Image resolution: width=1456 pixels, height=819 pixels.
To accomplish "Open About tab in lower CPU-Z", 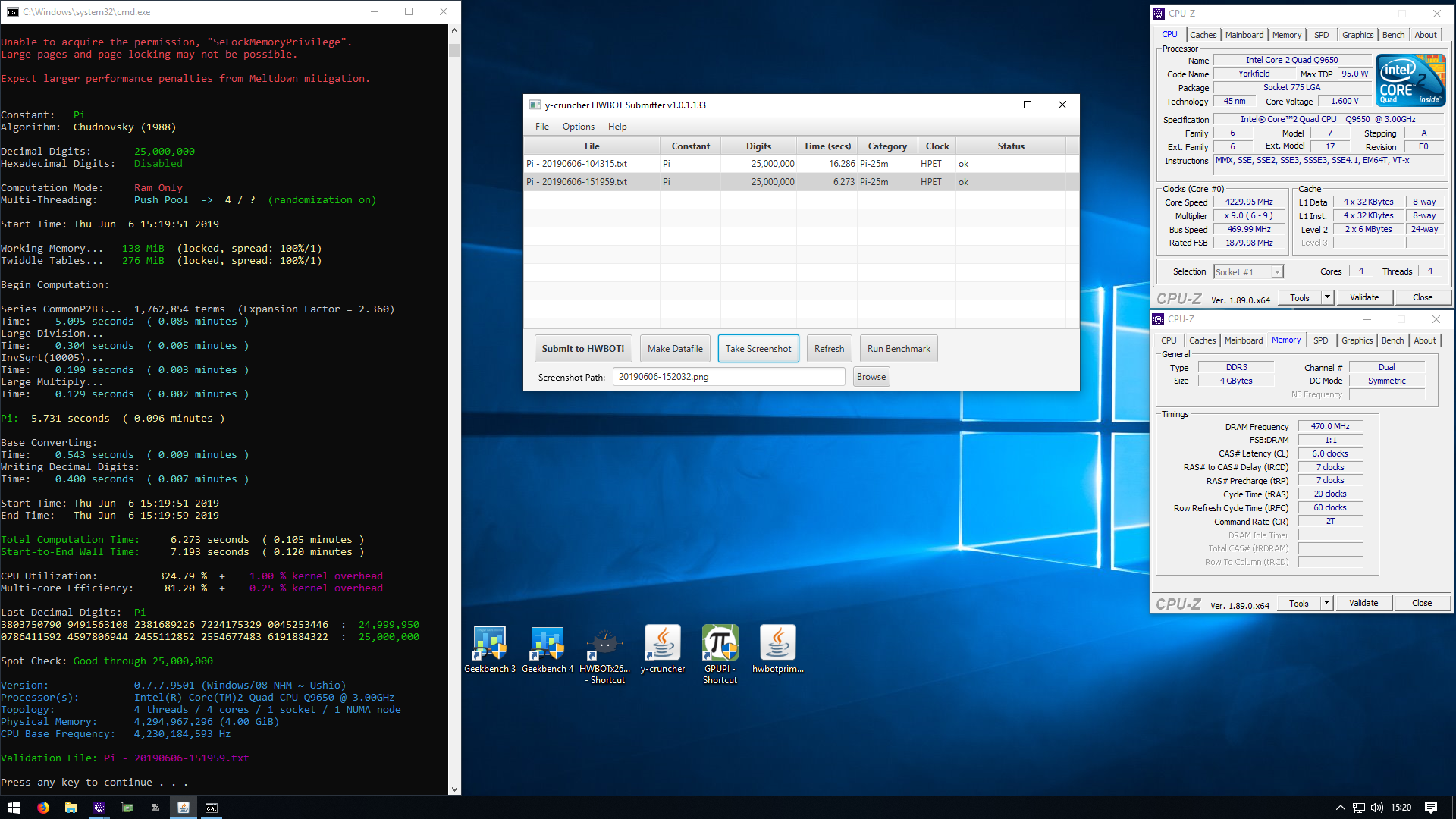I will click(1425, 340).
